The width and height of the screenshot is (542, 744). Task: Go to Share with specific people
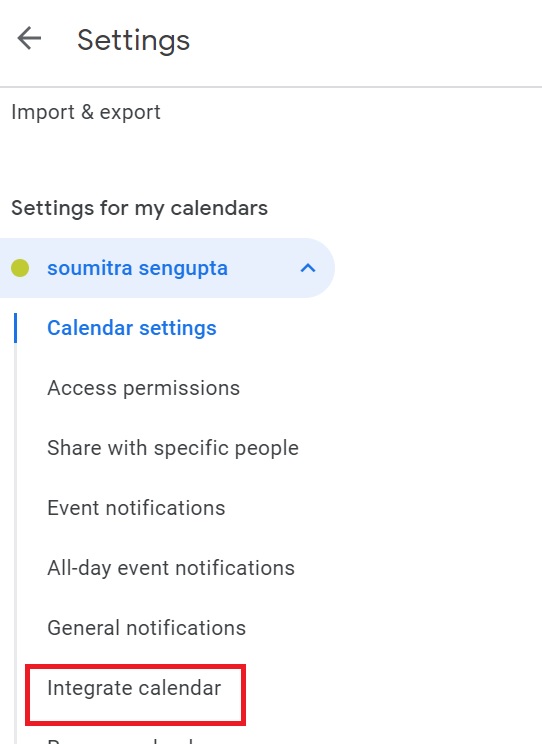pyautogui.click(x=173, y=448)
